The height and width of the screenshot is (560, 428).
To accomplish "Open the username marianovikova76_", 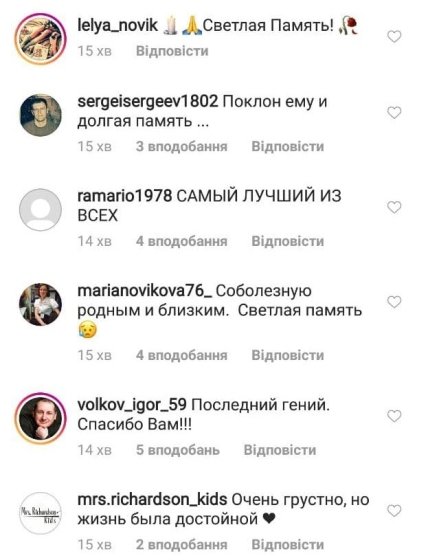I will click(145, 291).
